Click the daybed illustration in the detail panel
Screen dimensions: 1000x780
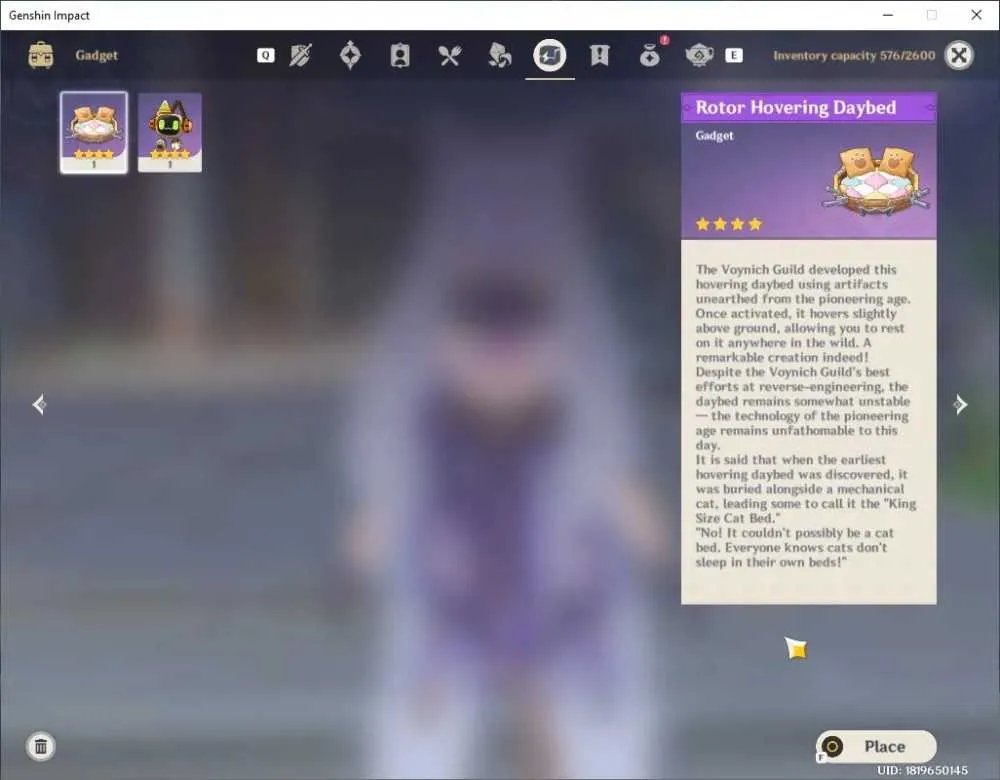tap(877, 181)
